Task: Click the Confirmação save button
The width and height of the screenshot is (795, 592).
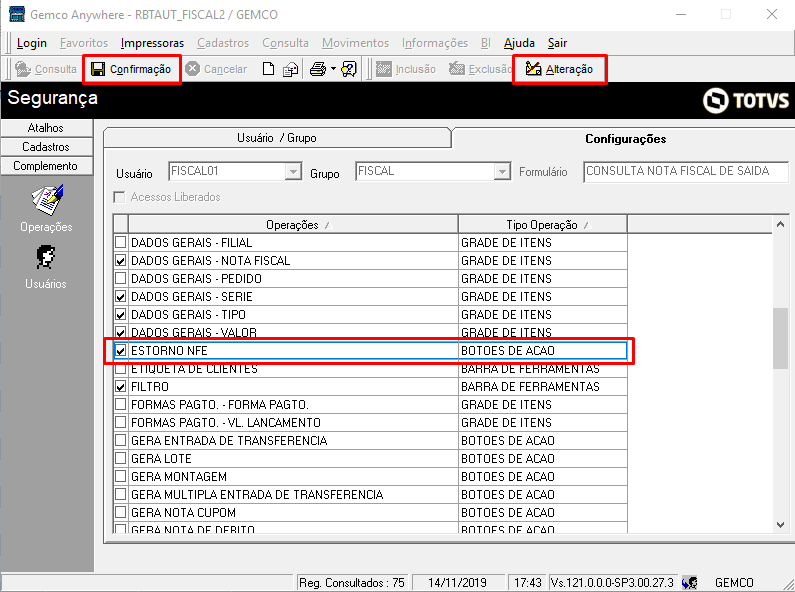Action: click(131, 69)
